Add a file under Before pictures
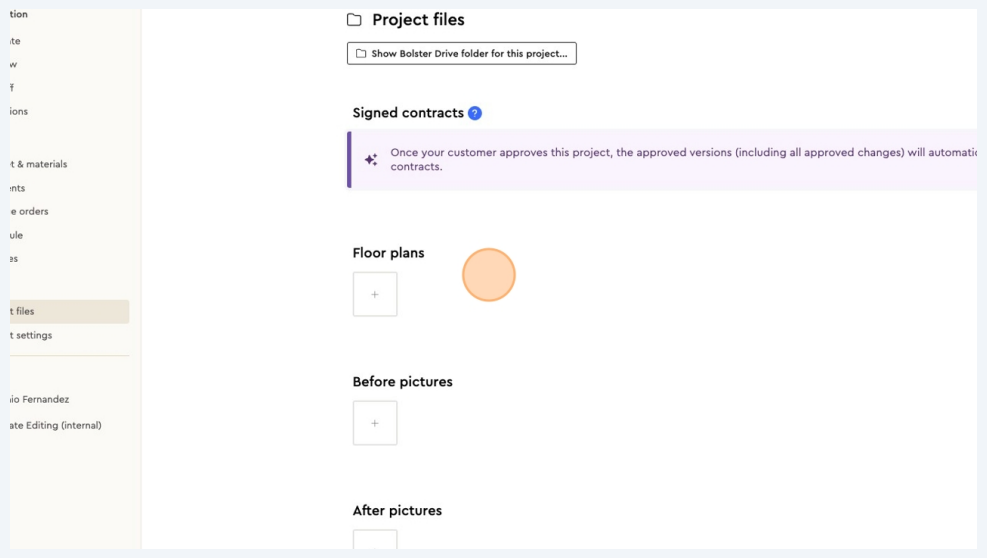987x558 pixels. pos(375,423)
